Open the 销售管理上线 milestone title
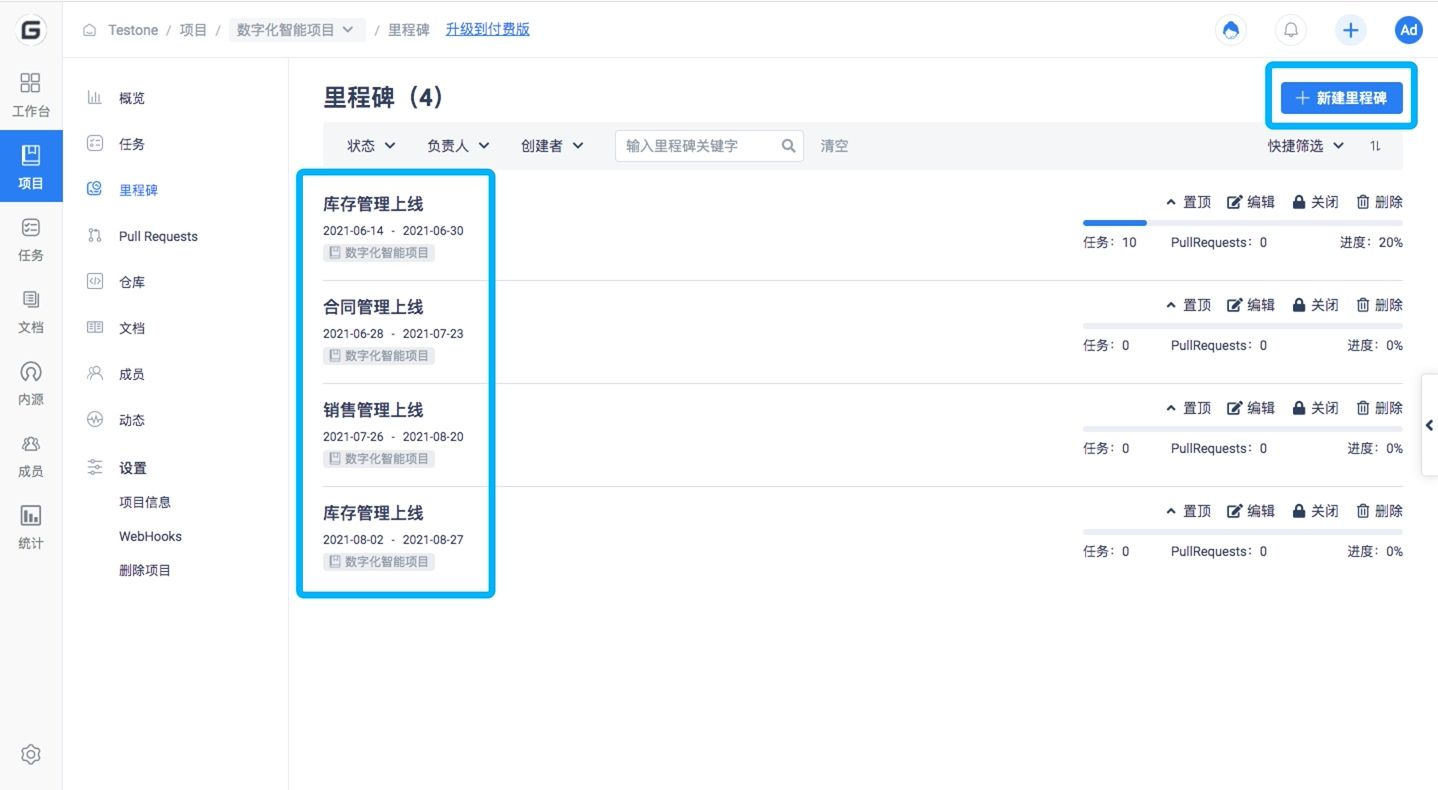This screenshot has height=790, width=1438. (x=373, y=410)
